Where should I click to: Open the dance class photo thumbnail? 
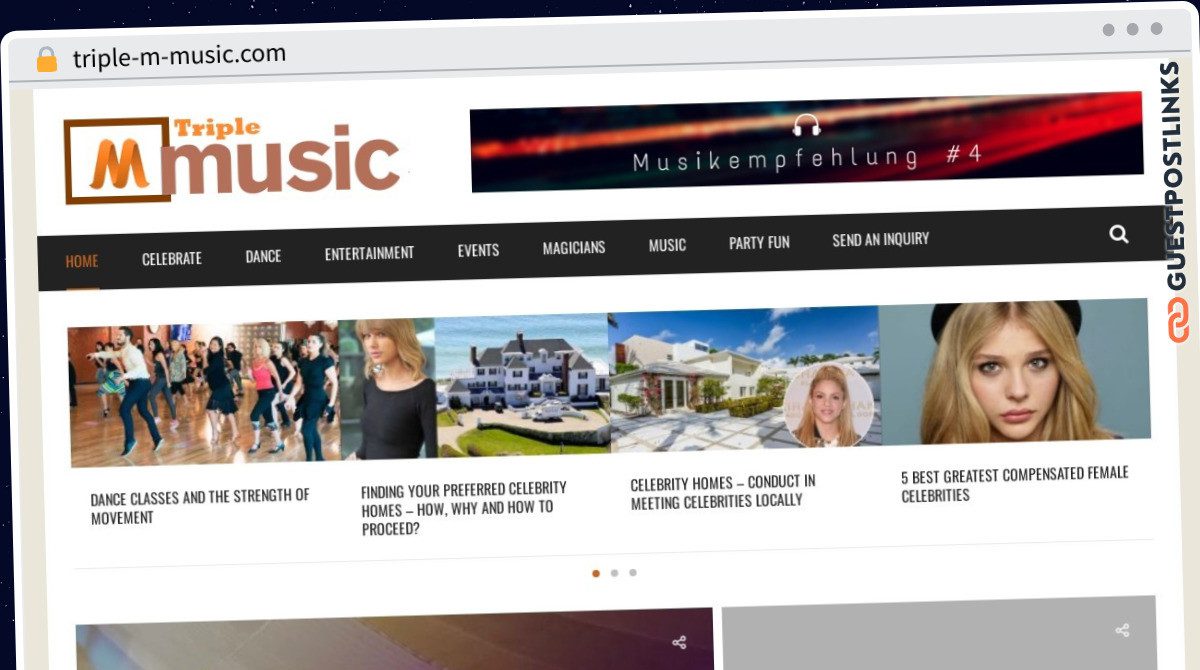[204, 393]
